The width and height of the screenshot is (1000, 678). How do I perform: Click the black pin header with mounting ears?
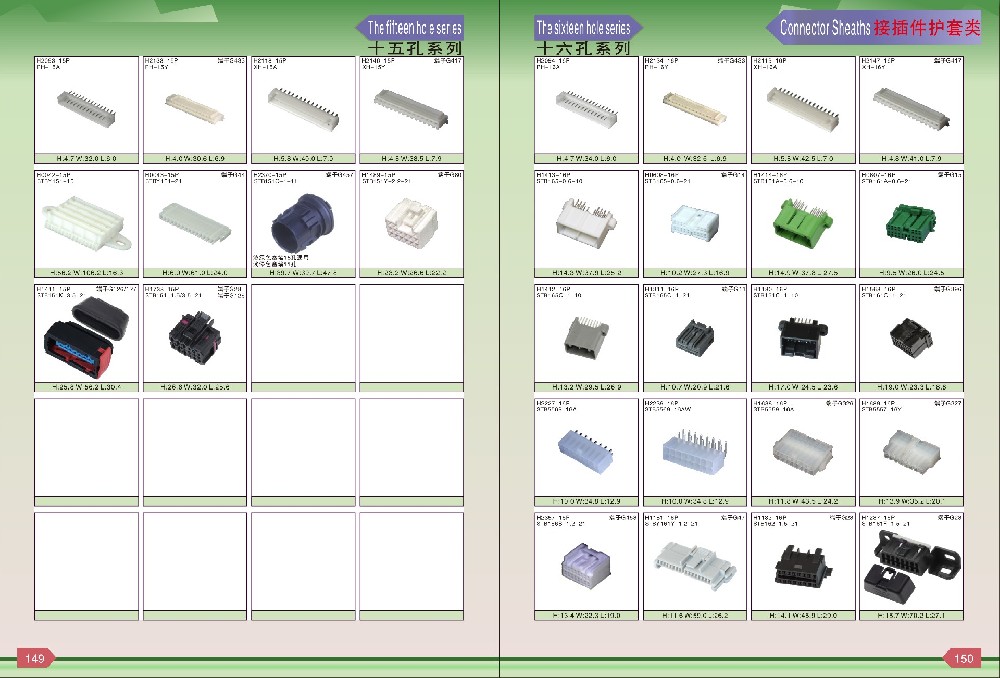tap(802, 336)
